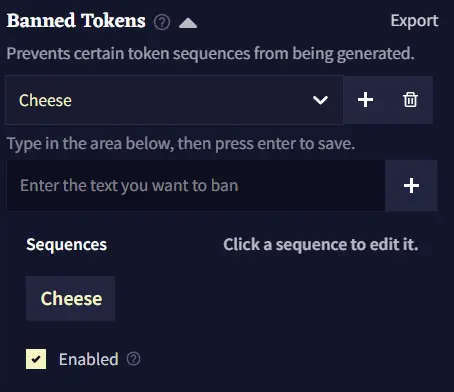Click the checkmark inside the Enabled box
This screenshot has height=392, width=454.
[36, 359]
